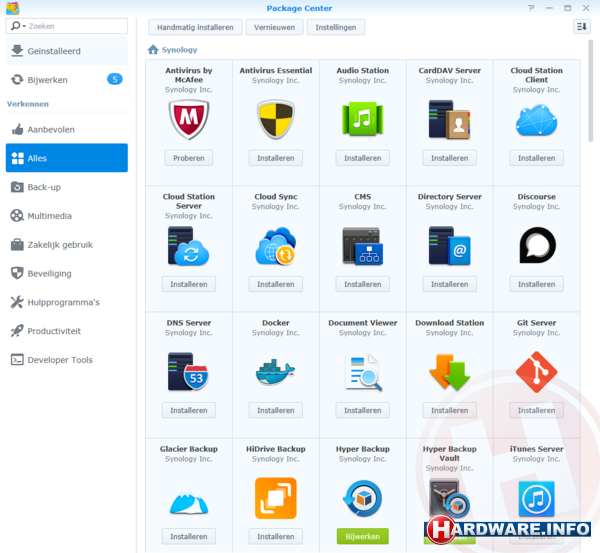
Task: Install the Directory Server package
Action: [x=449, y=284]
